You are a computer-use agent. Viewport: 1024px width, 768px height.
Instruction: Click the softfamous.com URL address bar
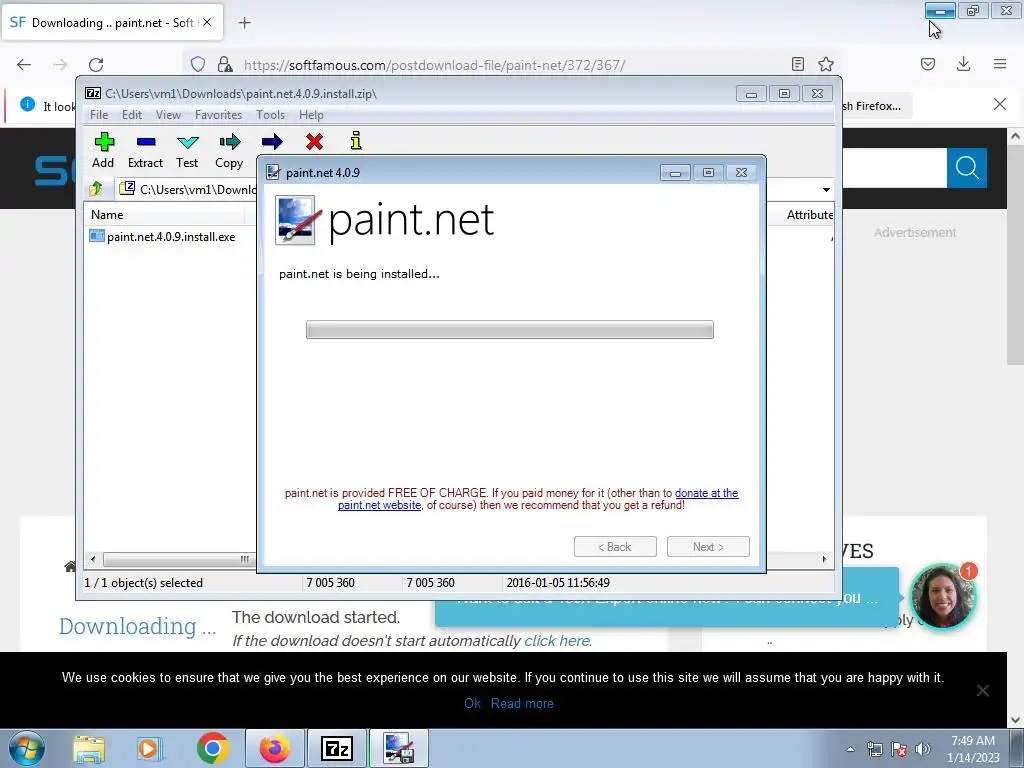[x=434, y=65]
